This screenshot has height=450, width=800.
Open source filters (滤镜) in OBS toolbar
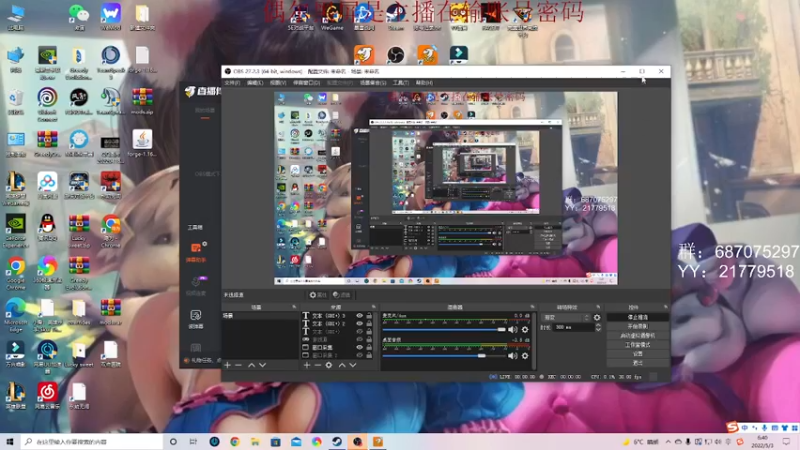click(x=342, y=295)
